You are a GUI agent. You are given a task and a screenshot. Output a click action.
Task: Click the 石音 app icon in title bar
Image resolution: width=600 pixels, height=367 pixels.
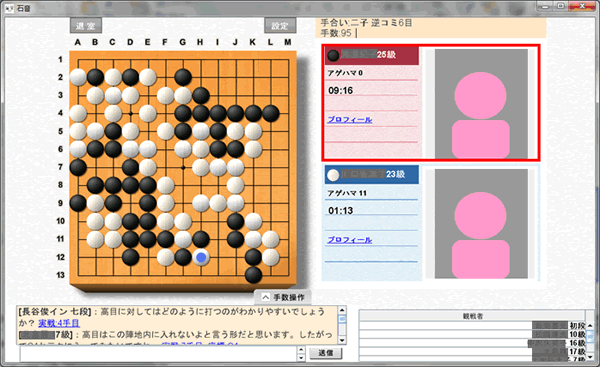click(x=9, y=8)
